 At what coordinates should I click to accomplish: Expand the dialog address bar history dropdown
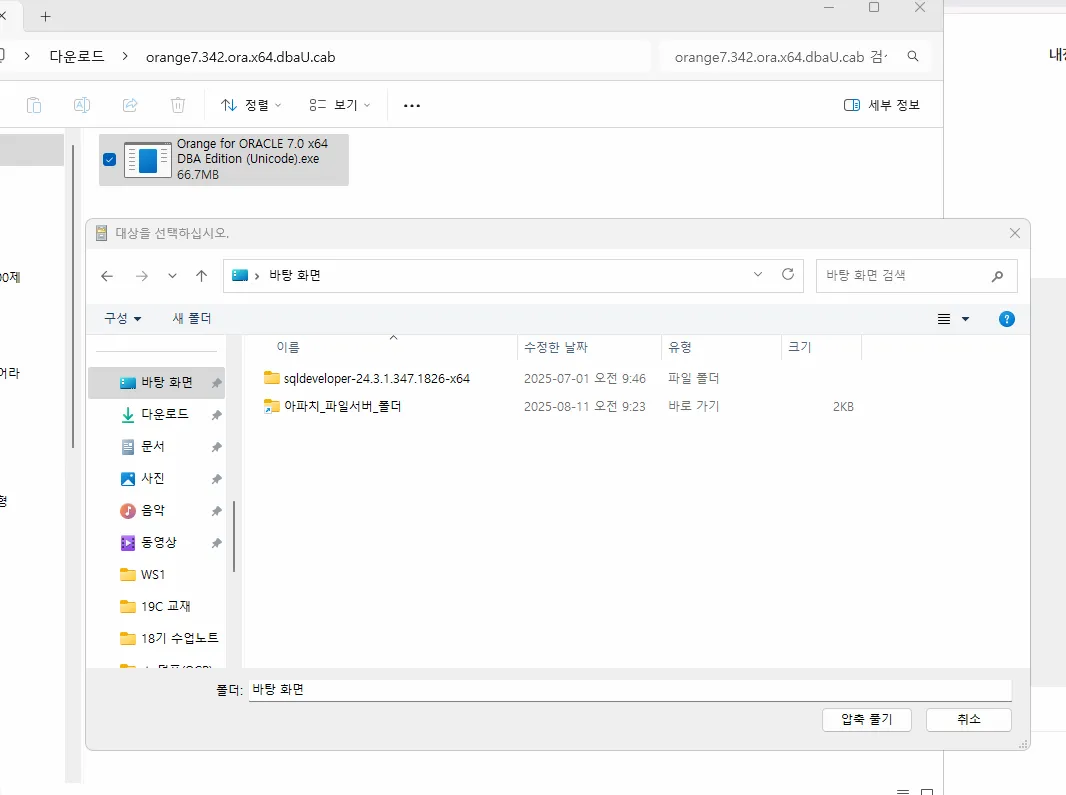(x=758, y=275)
